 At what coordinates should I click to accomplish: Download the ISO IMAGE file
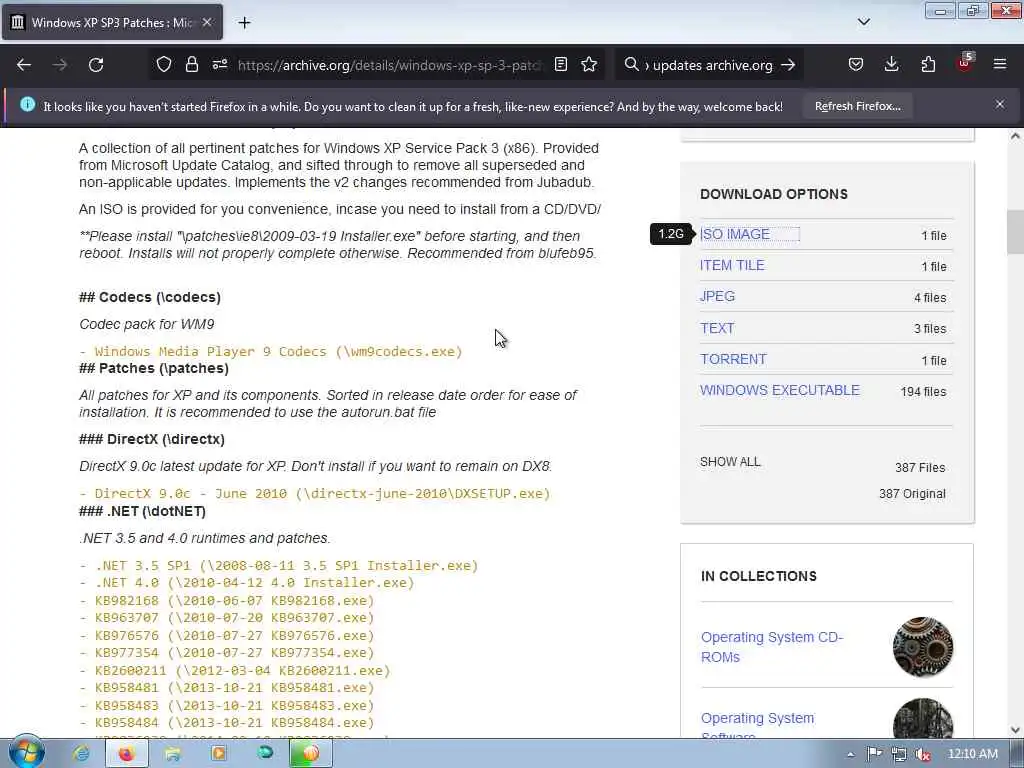pyautogui.click(x=735, y=234)
